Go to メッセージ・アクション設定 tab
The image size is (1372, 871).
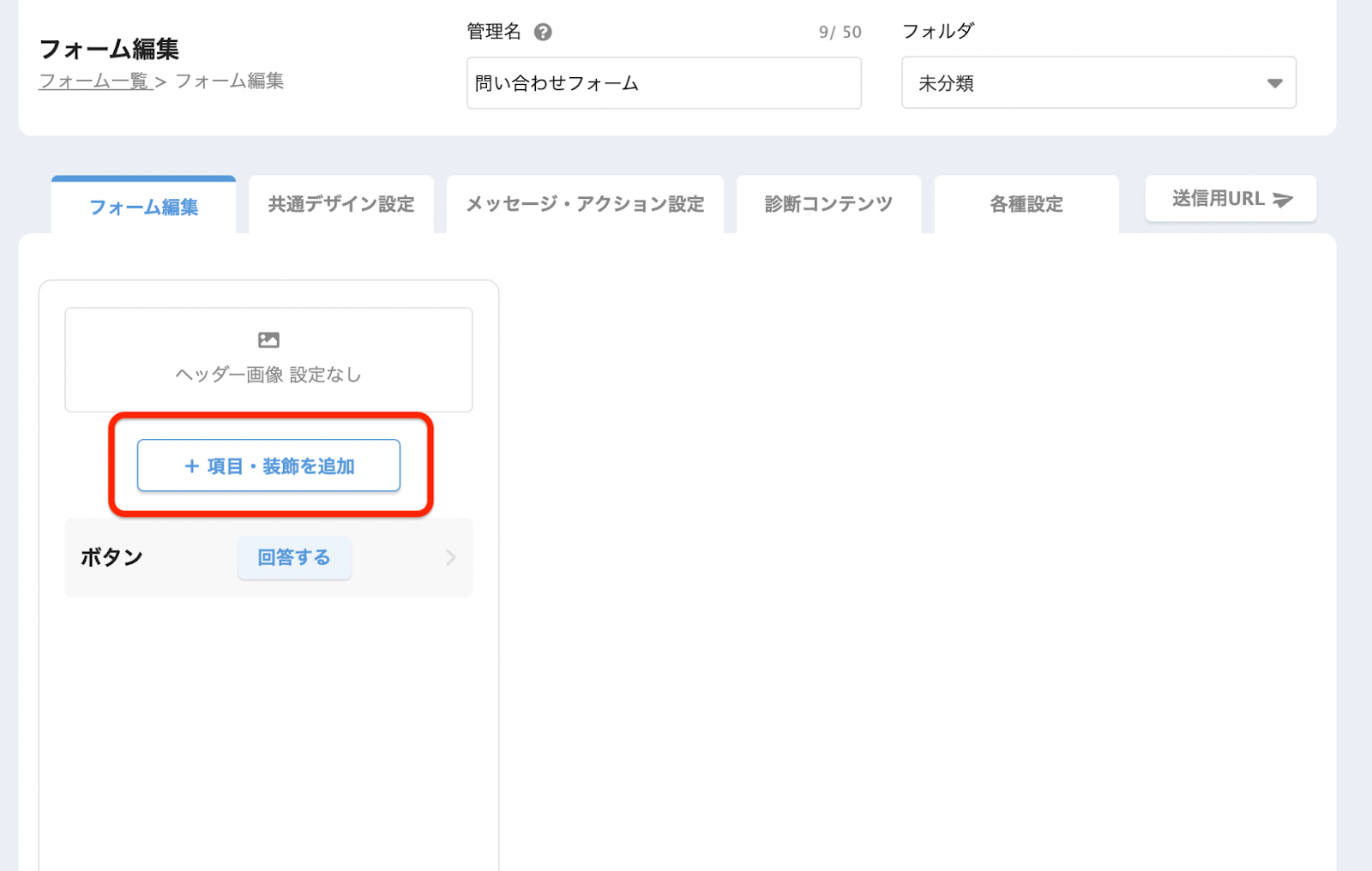(x=585, y=205)
